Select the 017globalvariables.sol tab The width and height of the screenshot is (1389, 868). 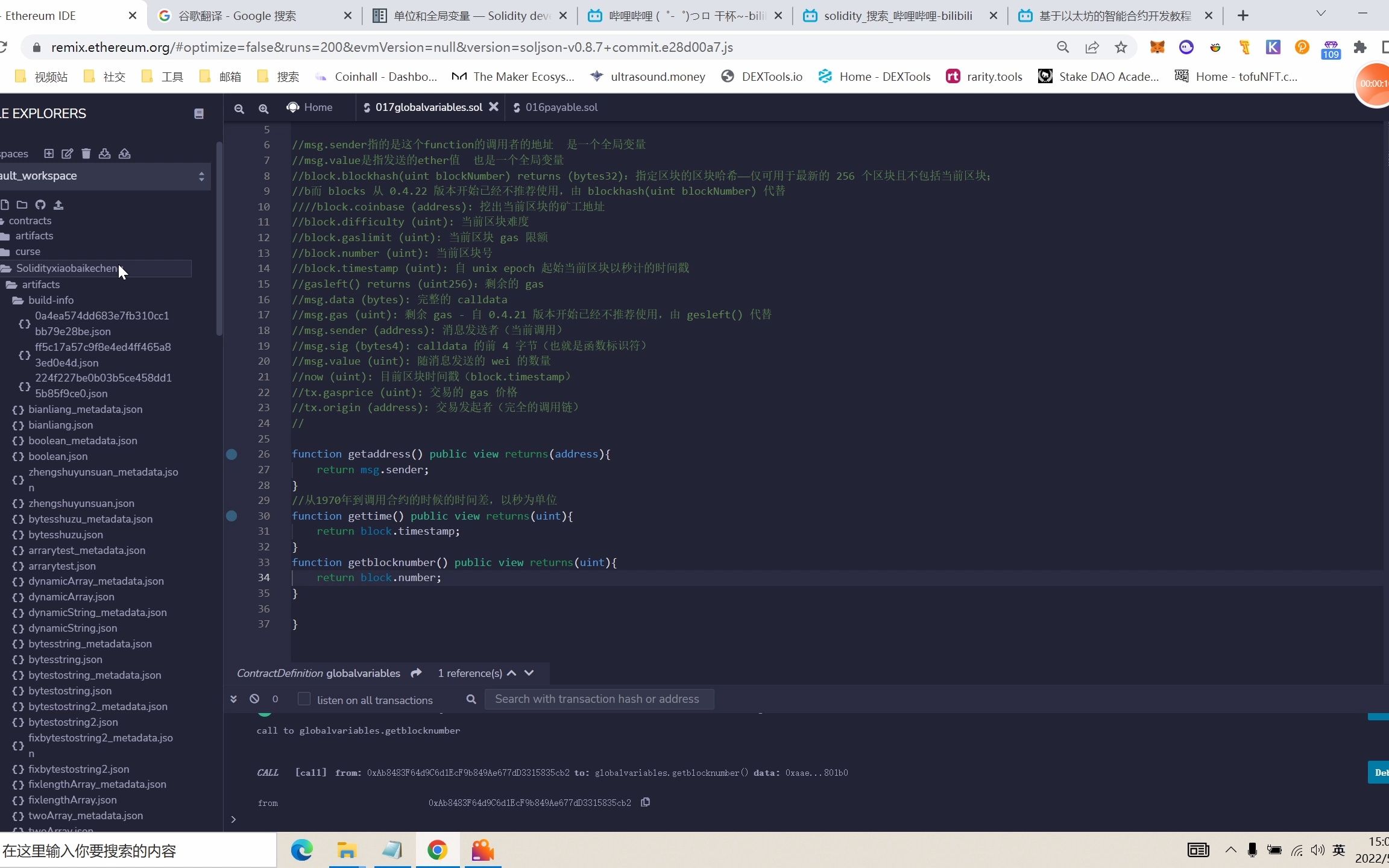click(428, 107)
